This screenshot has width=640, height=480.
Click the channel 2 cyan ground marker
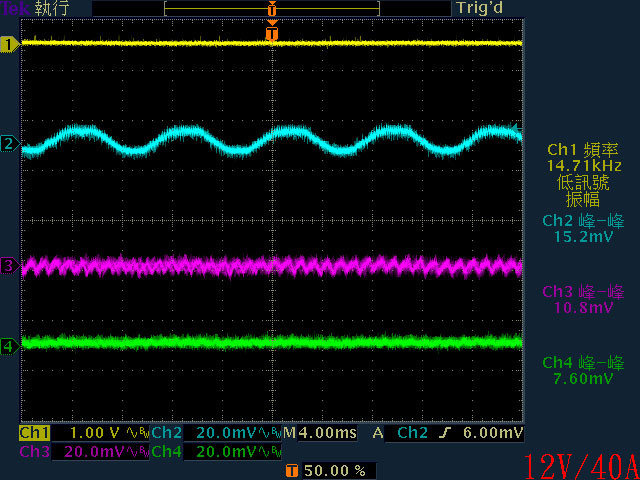(10, 144)
